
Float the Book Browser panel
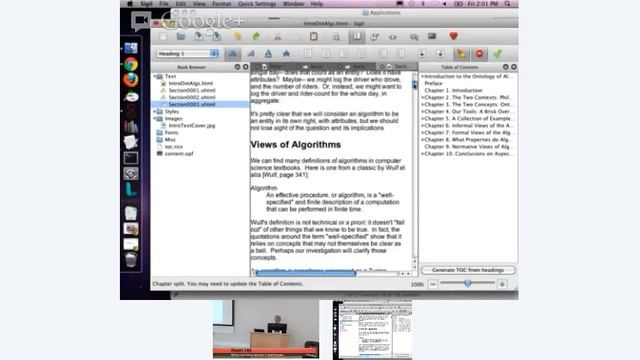click(x=237, y=67)
